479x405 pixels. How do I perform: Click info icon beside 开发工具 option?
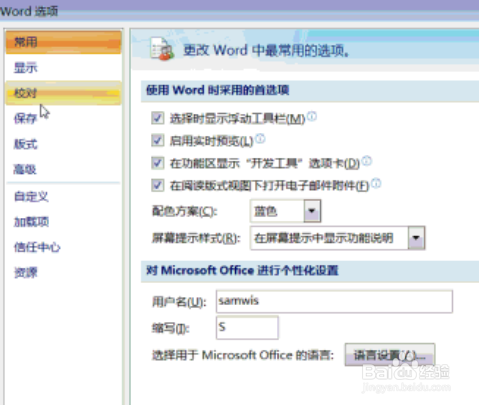tap(367, 161)
